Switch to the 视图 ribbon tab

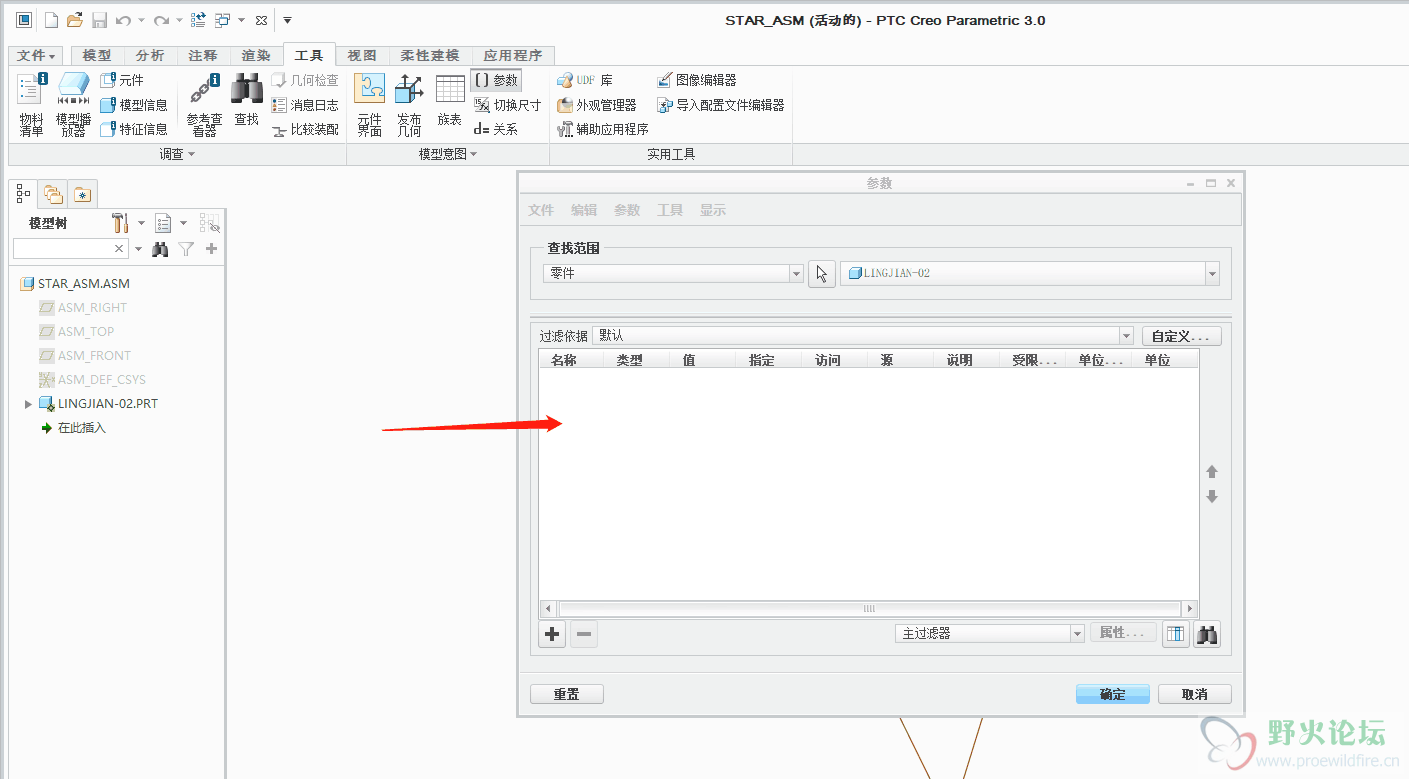tap(362, 56)
